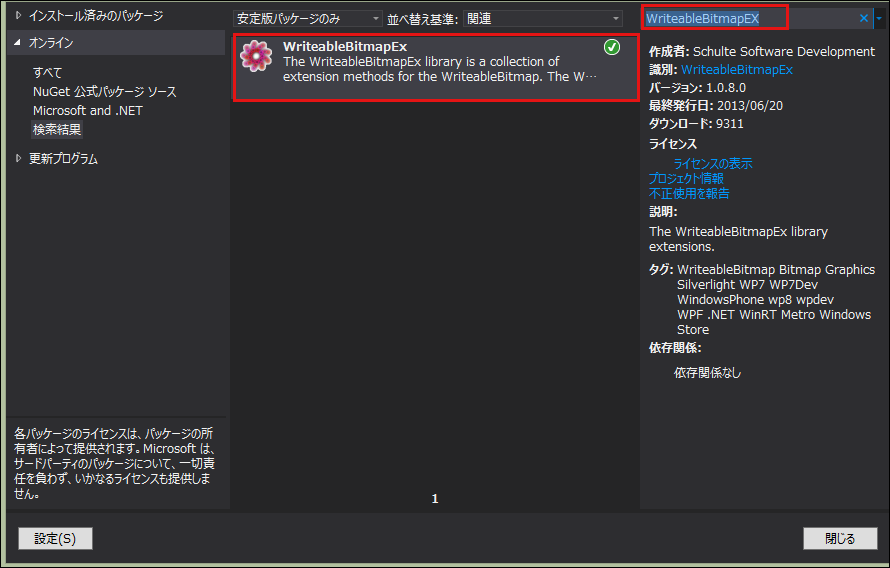Select the WriteableBitmapEx package title
Screen dimensions: 890x568
[x=345, y=47]
